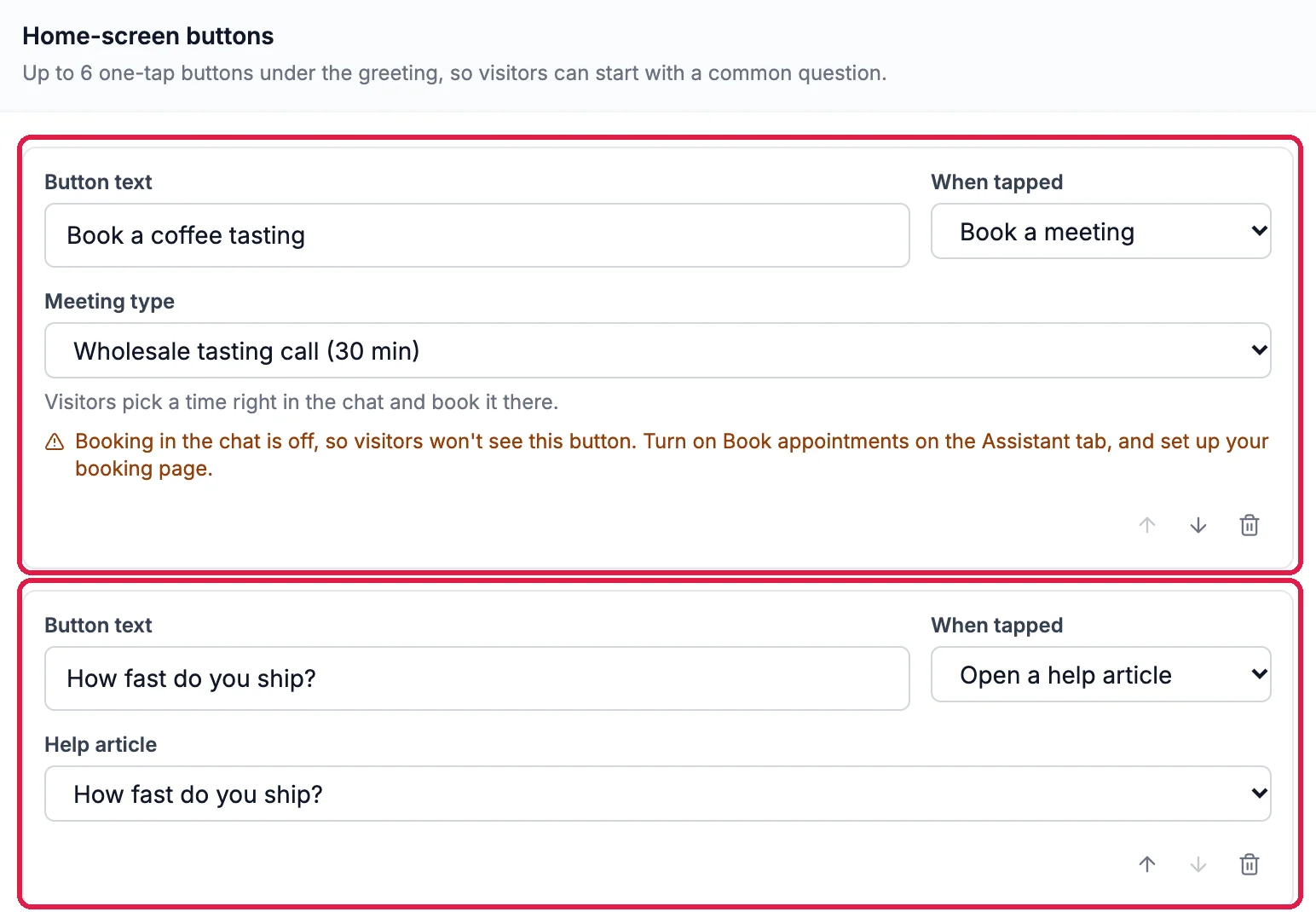This screenshot has width=1316, height=912.
Task: Edit the How fast do you ship text field
Action: click(477, 678)
